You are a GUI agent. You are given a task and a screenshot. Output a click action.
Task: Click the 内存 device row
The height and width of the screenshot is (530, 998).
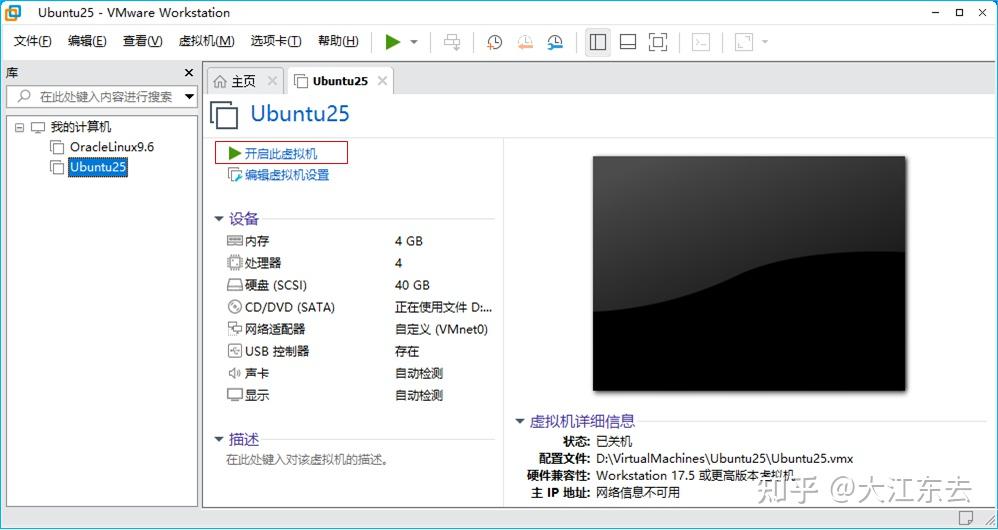360,241
